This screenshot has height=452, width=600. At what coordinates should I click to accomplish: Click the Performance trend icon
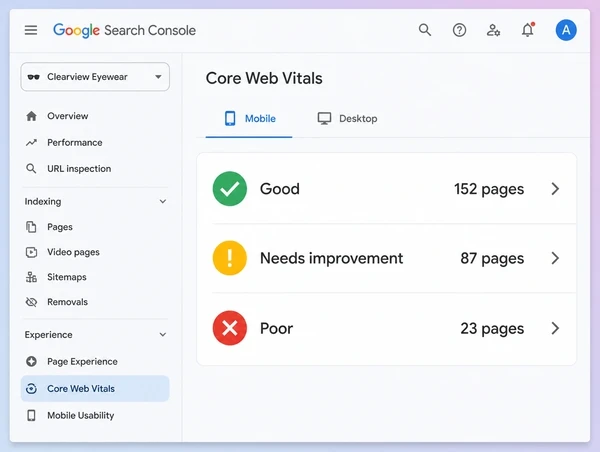[31, 143]
